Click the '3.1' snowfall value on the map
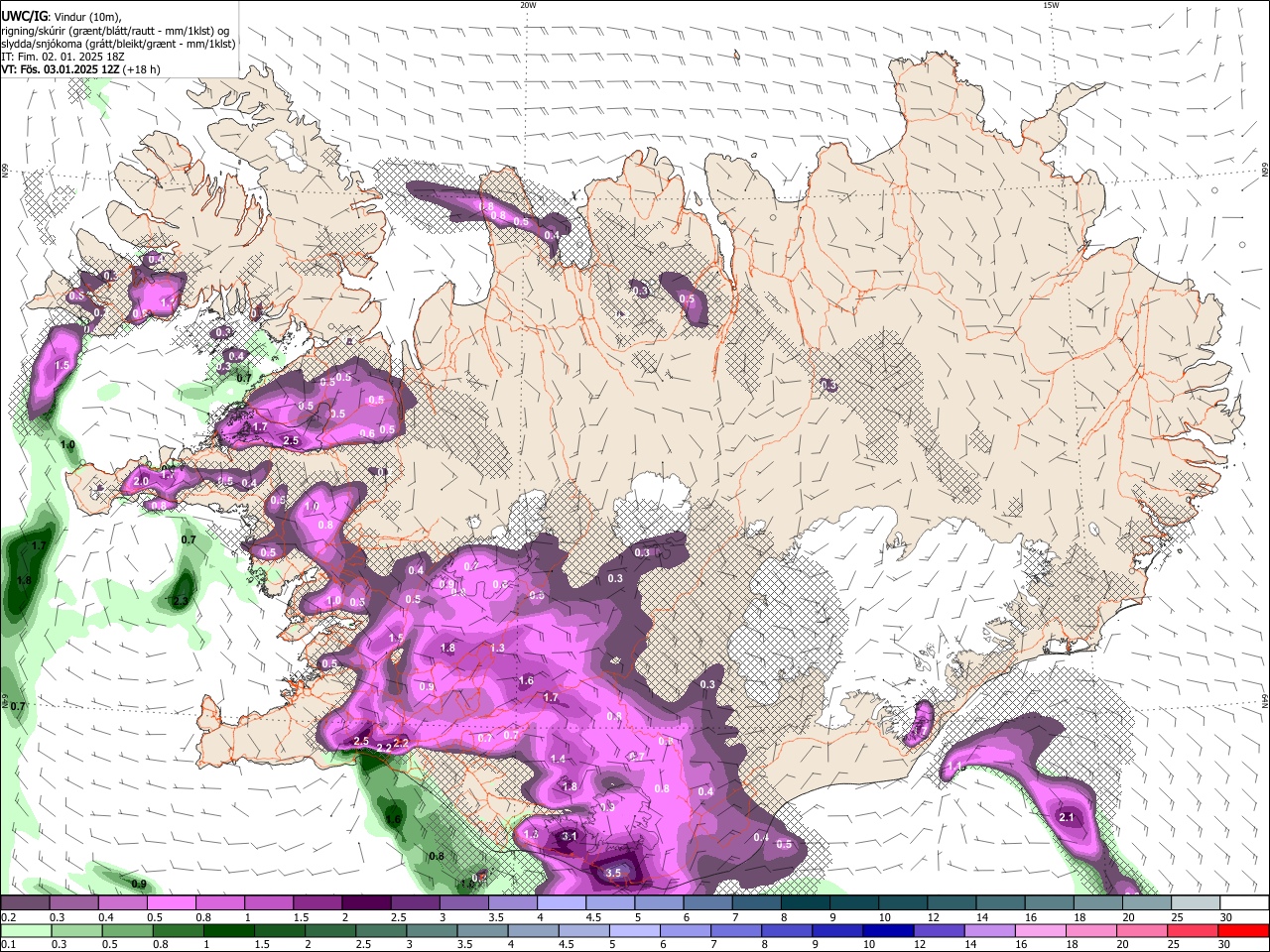This screenshot has height=952, width=1270. (569, 837)
